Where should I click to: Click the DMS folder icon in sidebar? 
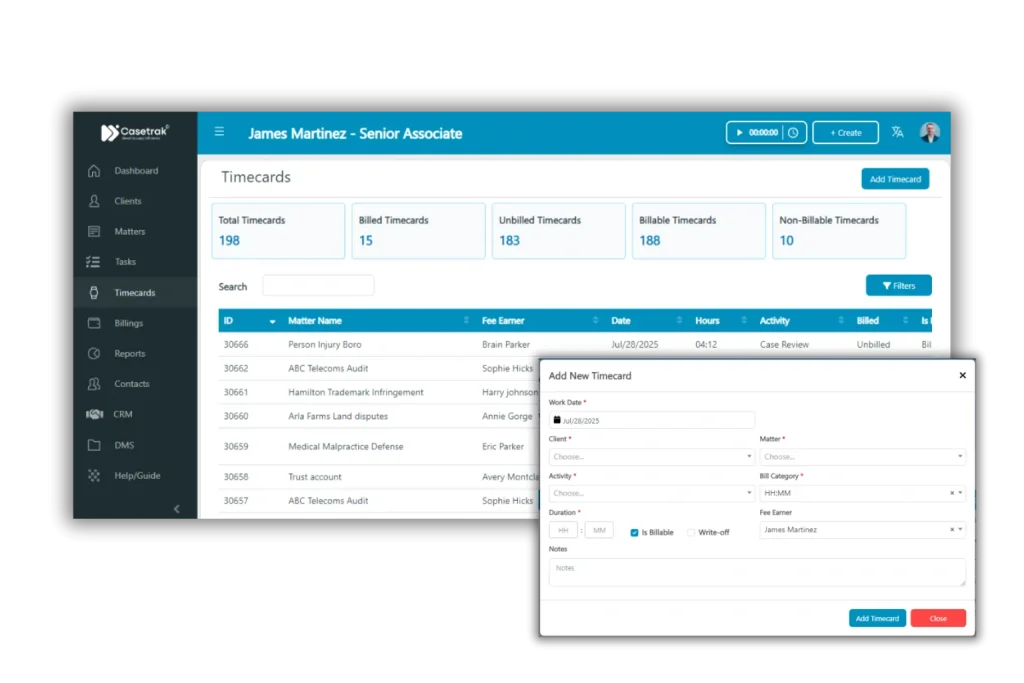point(94,445)
